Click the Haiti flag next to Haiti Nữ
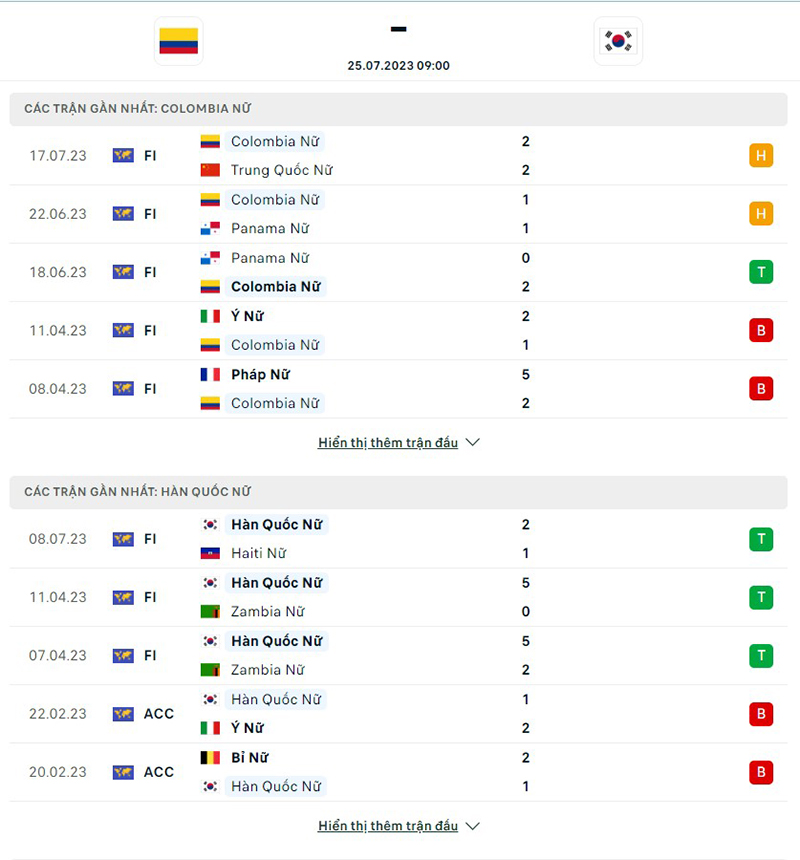Screen dimensions: 800x860 tap(211, 553)
